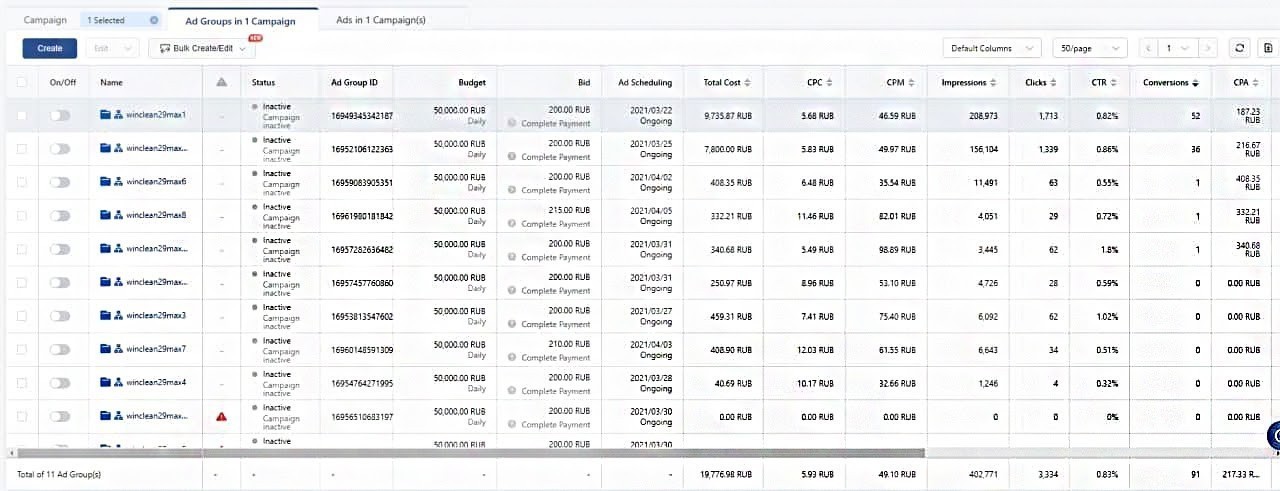Click the Status column header
Screen dimensions: 1280x491
[263, 82]
